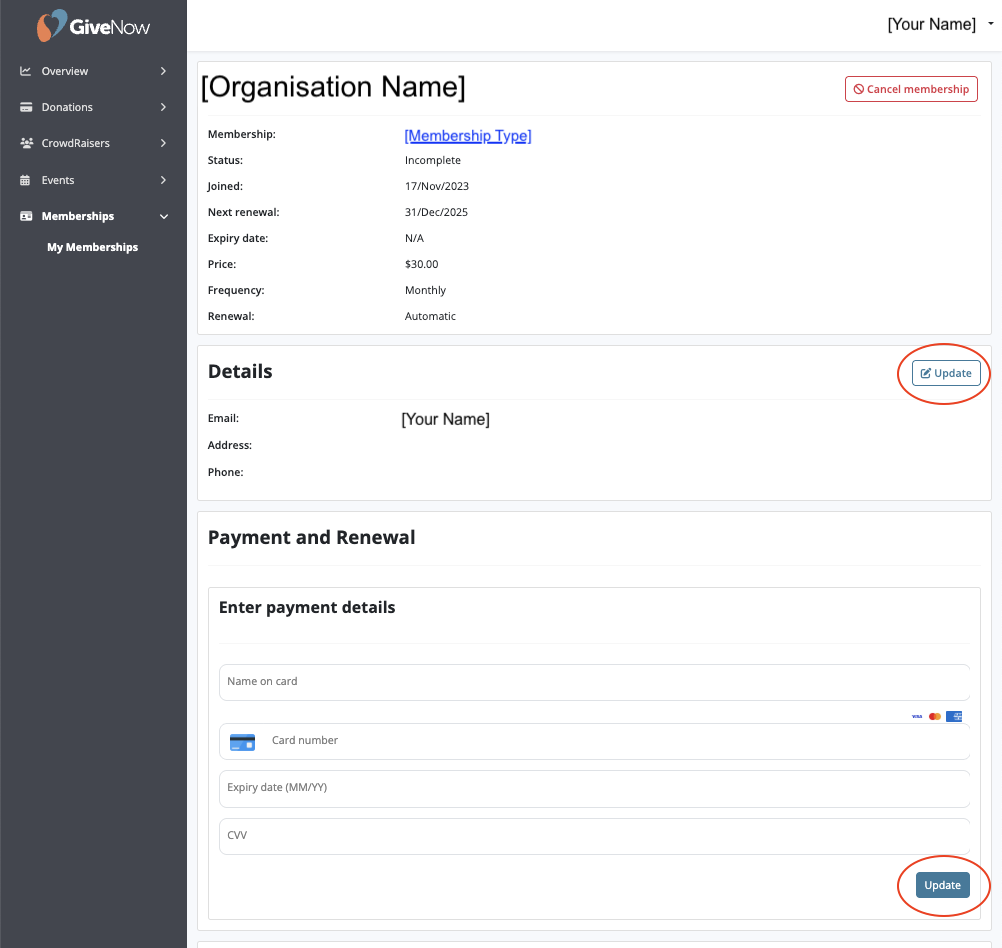Click the CrowdRaisers people icon
The width and height of the screenshot is (1002, 948).
point(26,143)
